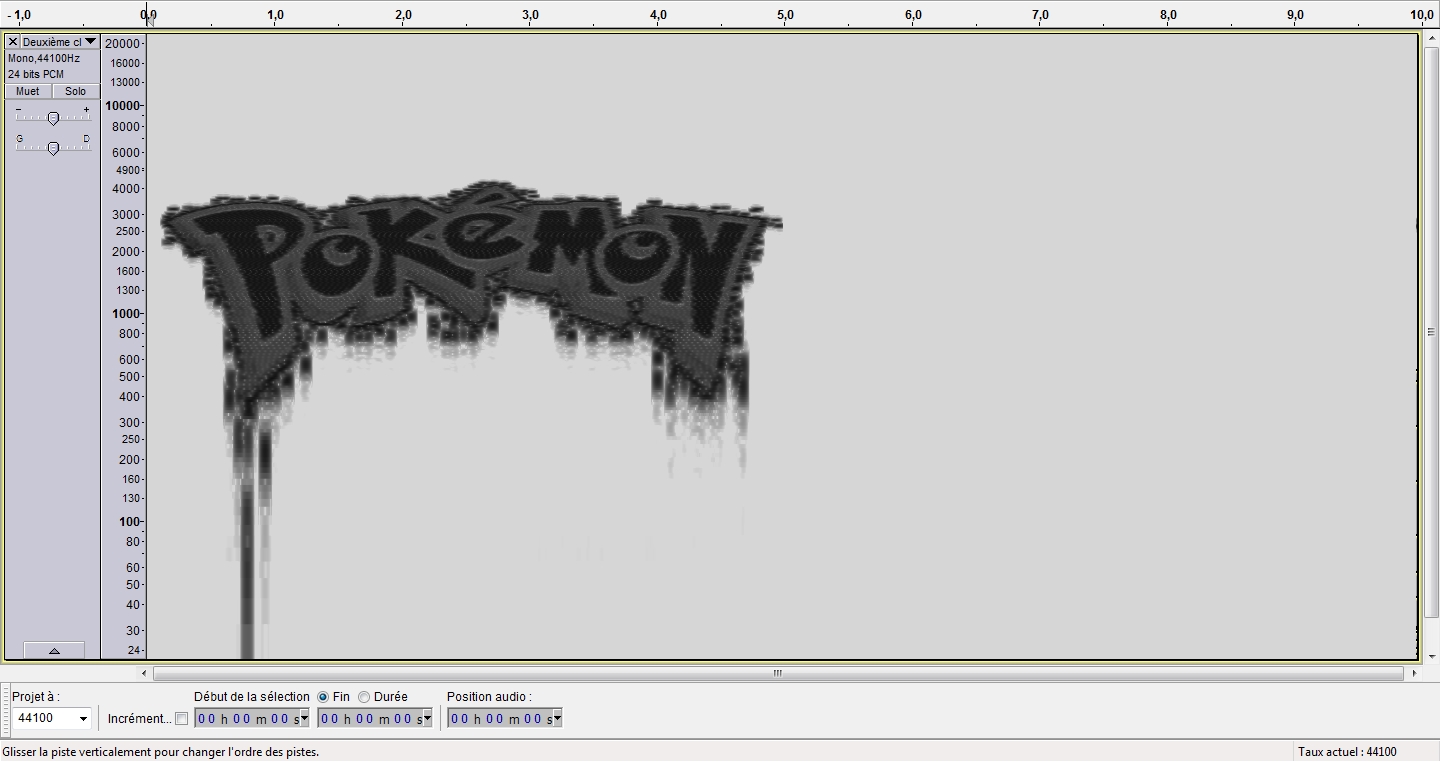
Task: Click the 250 label on frequency scale
Action: tap(130, 439)
